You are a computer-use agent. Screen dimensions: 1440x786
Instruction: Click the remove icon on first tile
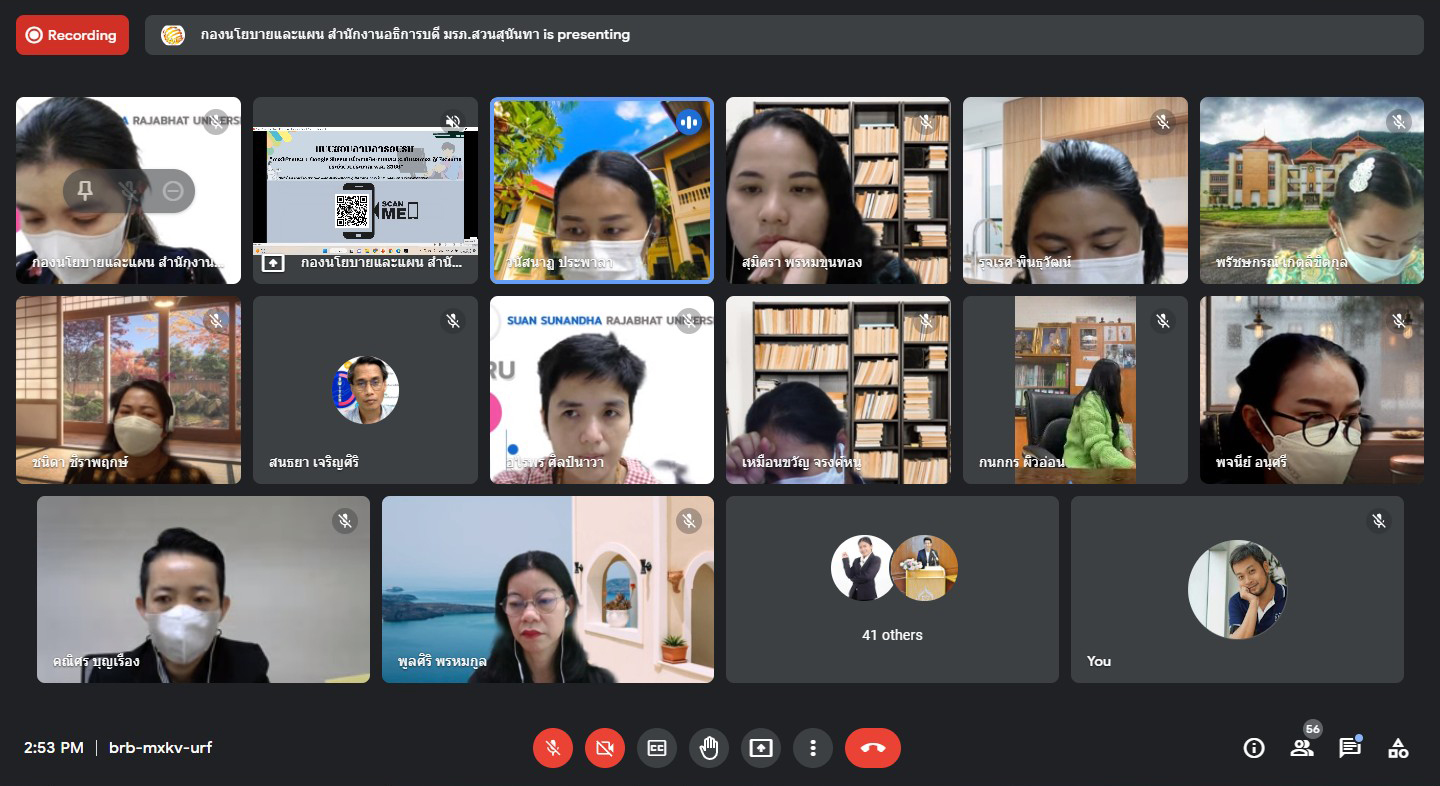pos(173,191)
